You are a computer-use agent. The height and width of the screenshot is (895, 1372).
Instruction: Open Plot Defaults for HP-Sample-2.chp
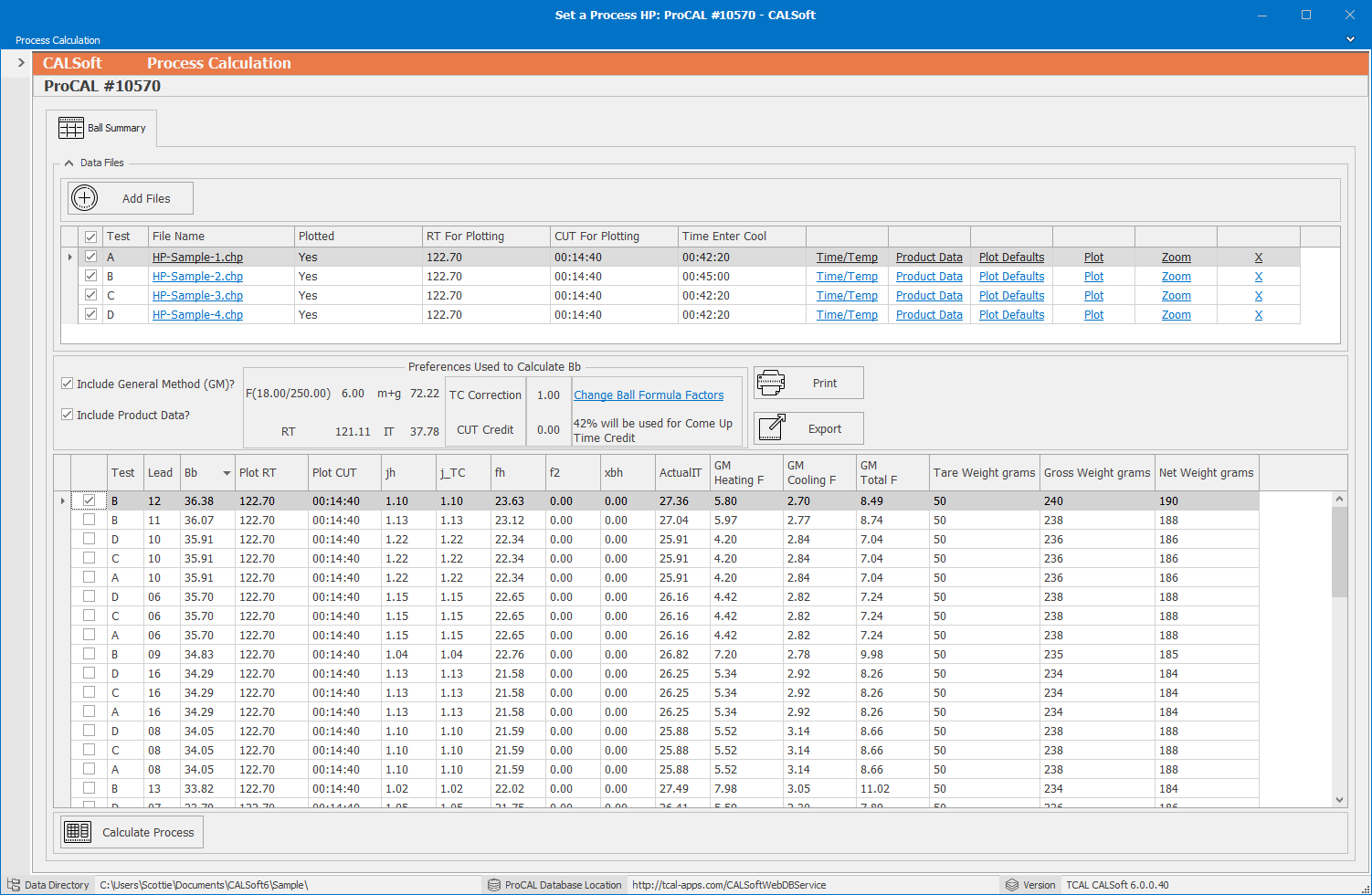(x=1011, y=277)
